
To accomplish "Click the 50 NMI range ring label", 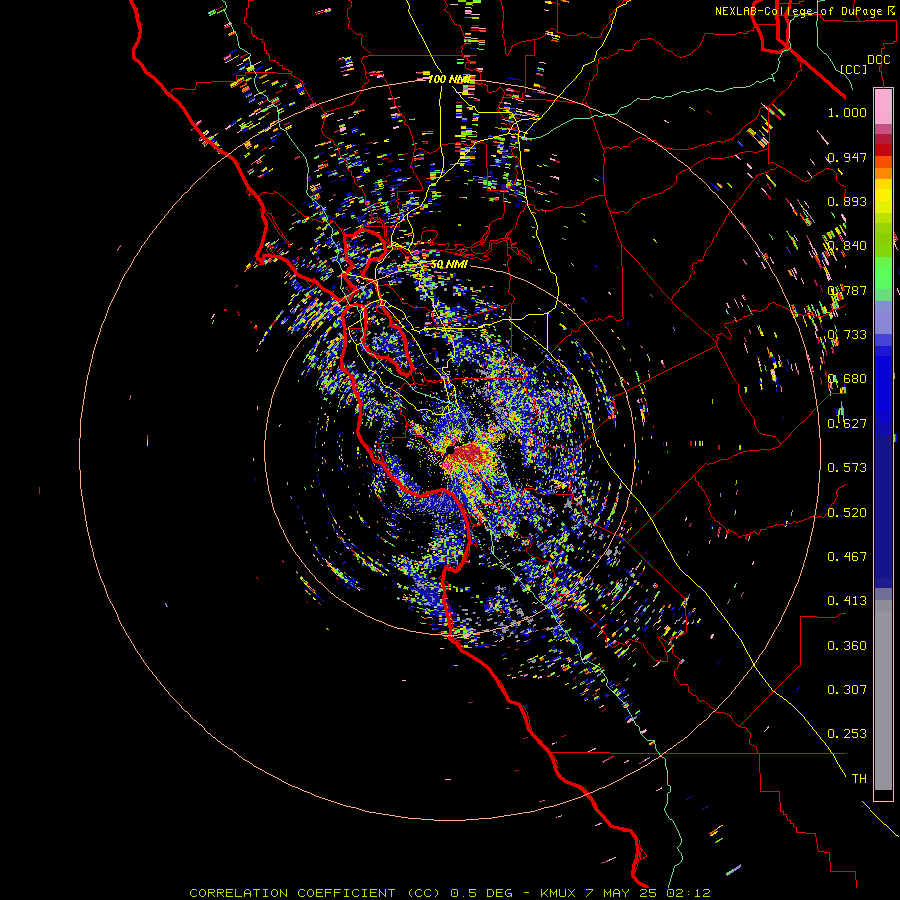I will click(x=449, y=264).
